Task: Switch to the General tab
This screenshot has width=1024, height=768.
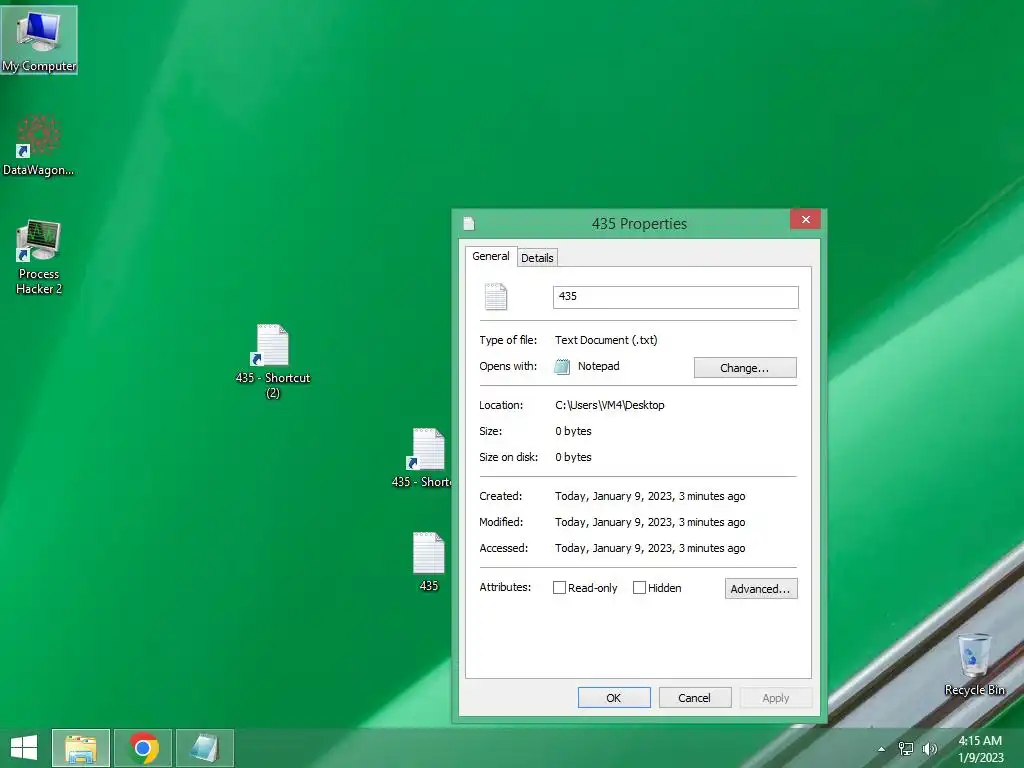Action: click(x=491, y=256)
